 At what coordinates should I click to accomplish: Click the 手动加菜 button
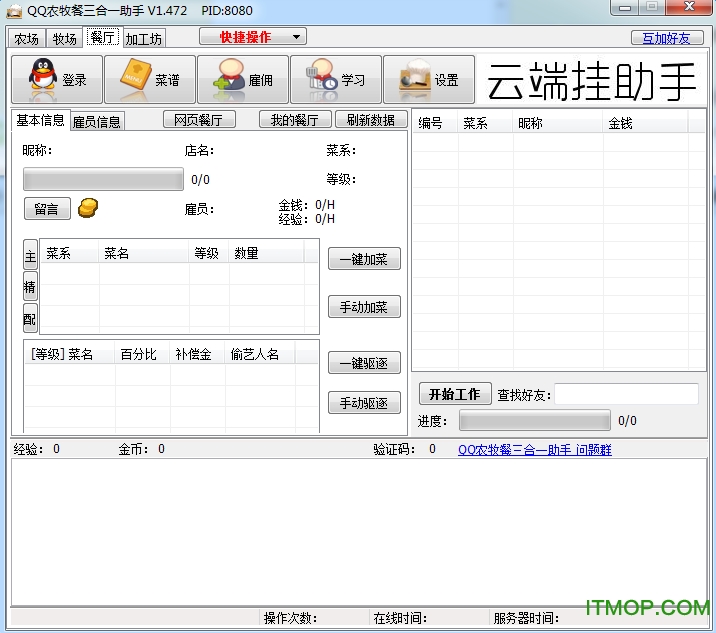click(x=364, y=306)
